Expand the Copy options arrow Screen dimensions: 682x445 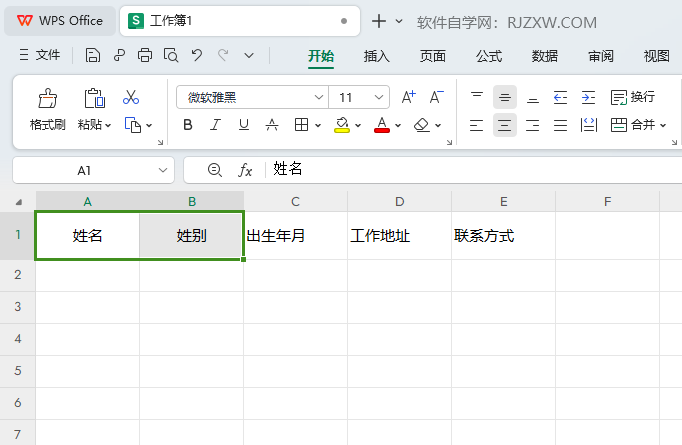(149, 126)
